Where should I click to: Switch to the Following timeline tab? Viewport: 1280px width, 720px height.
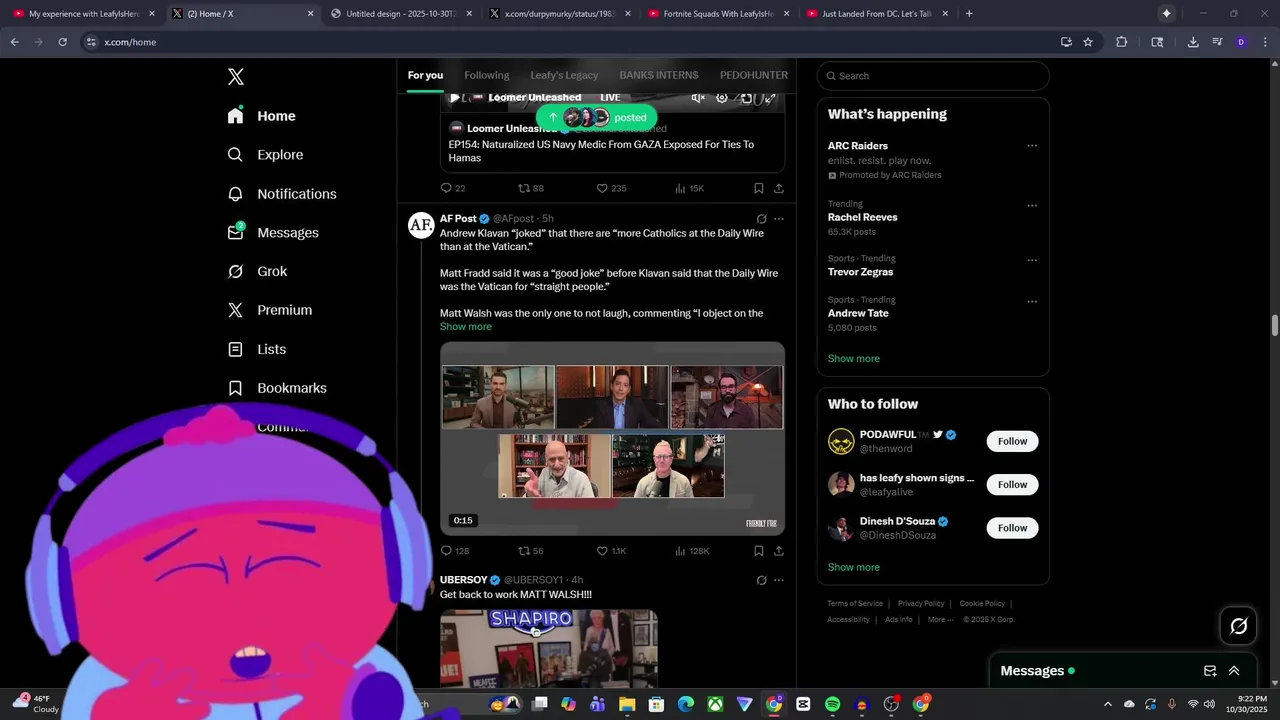487,75
